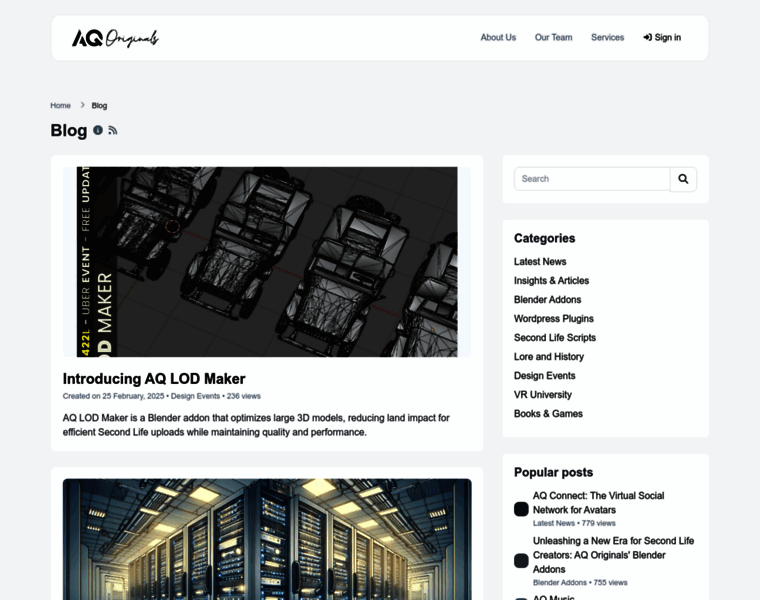Select Wordpress Plugins category
Viewport: 760px width, 600px height.
pos(554,318)
